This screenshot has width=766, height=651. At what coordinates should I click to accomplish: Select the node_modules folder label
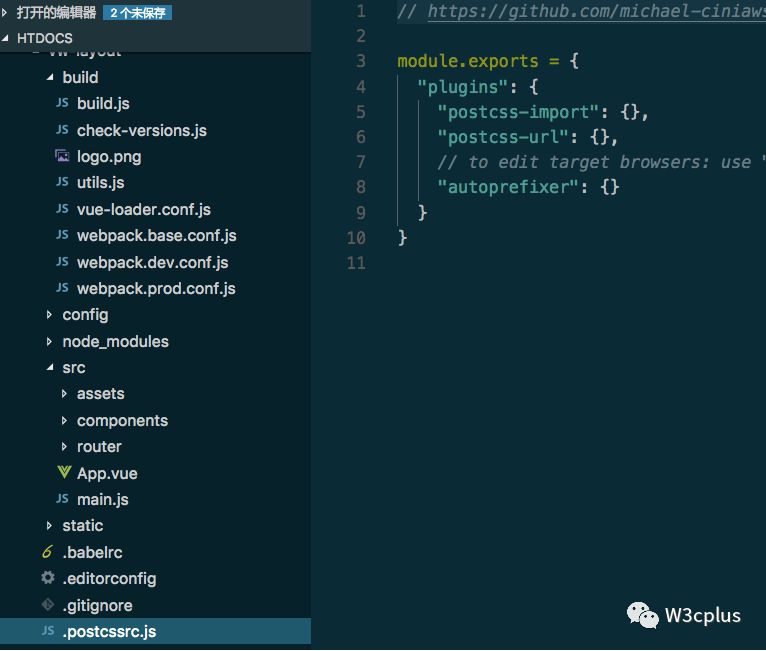(115, 341)
